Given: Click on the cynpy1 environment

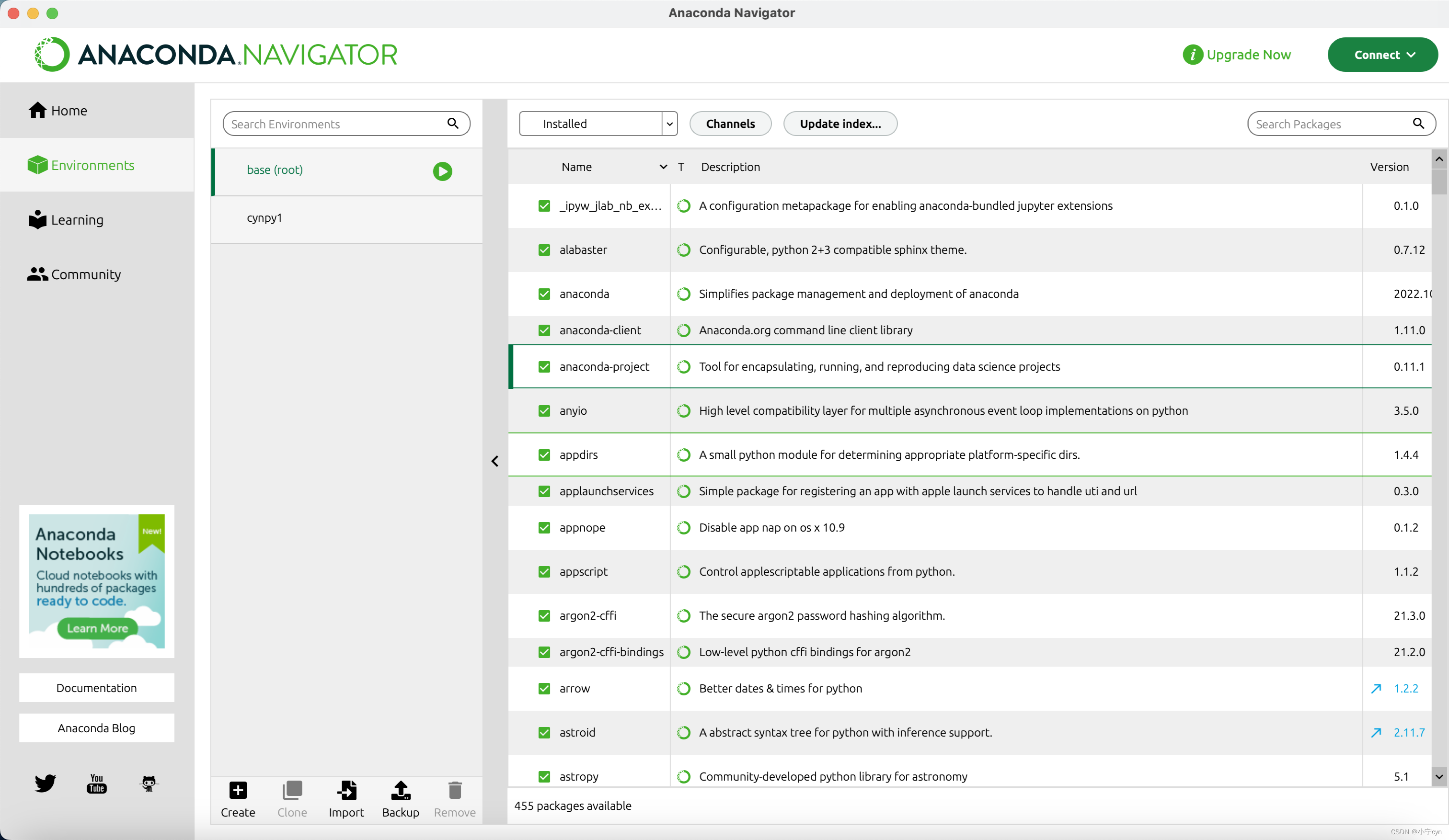Looking at the screenshot, I should pos(264,217).
